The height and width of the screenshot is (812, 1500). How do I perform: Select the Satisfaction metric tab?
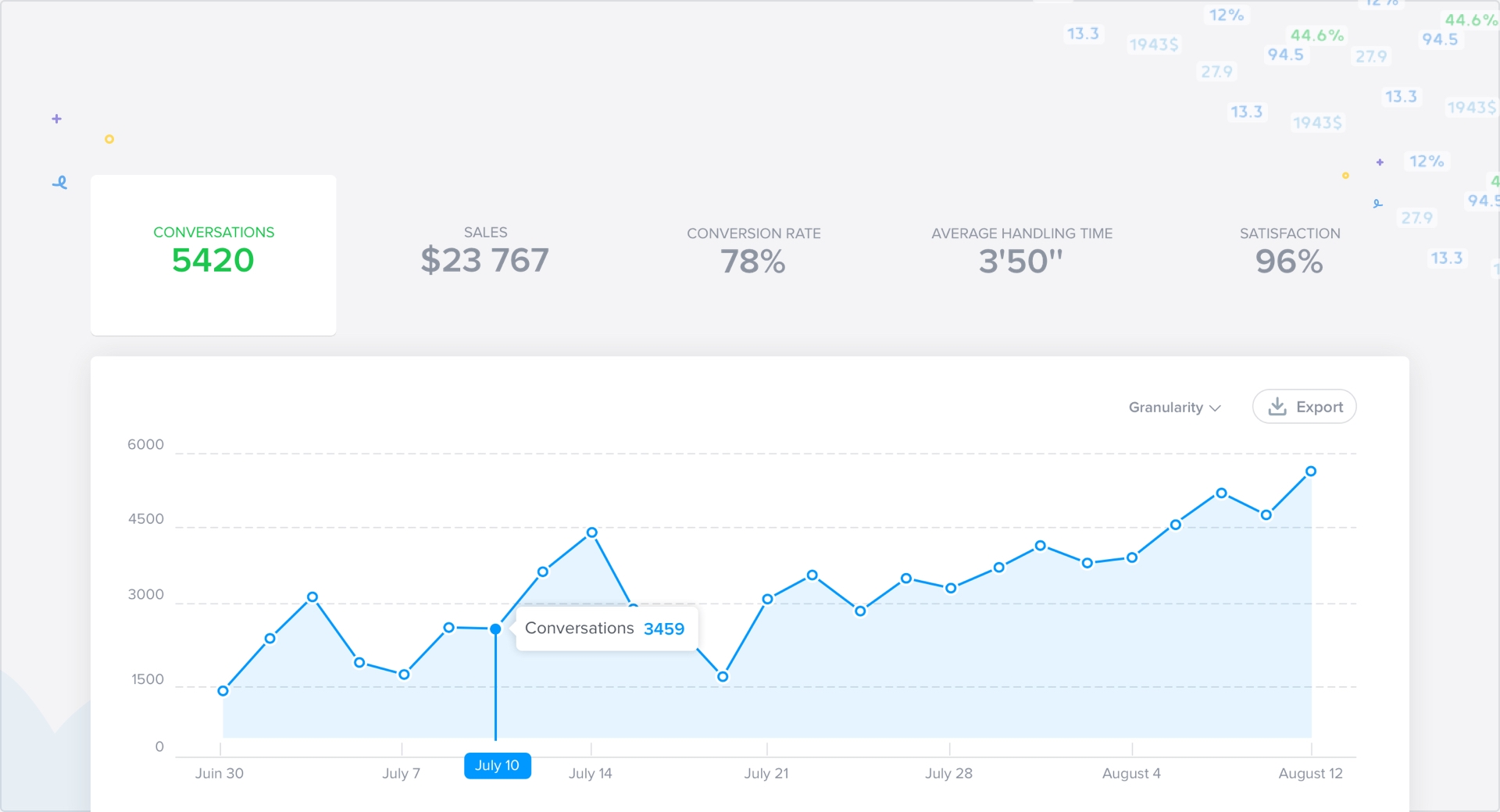(1289, 251)
